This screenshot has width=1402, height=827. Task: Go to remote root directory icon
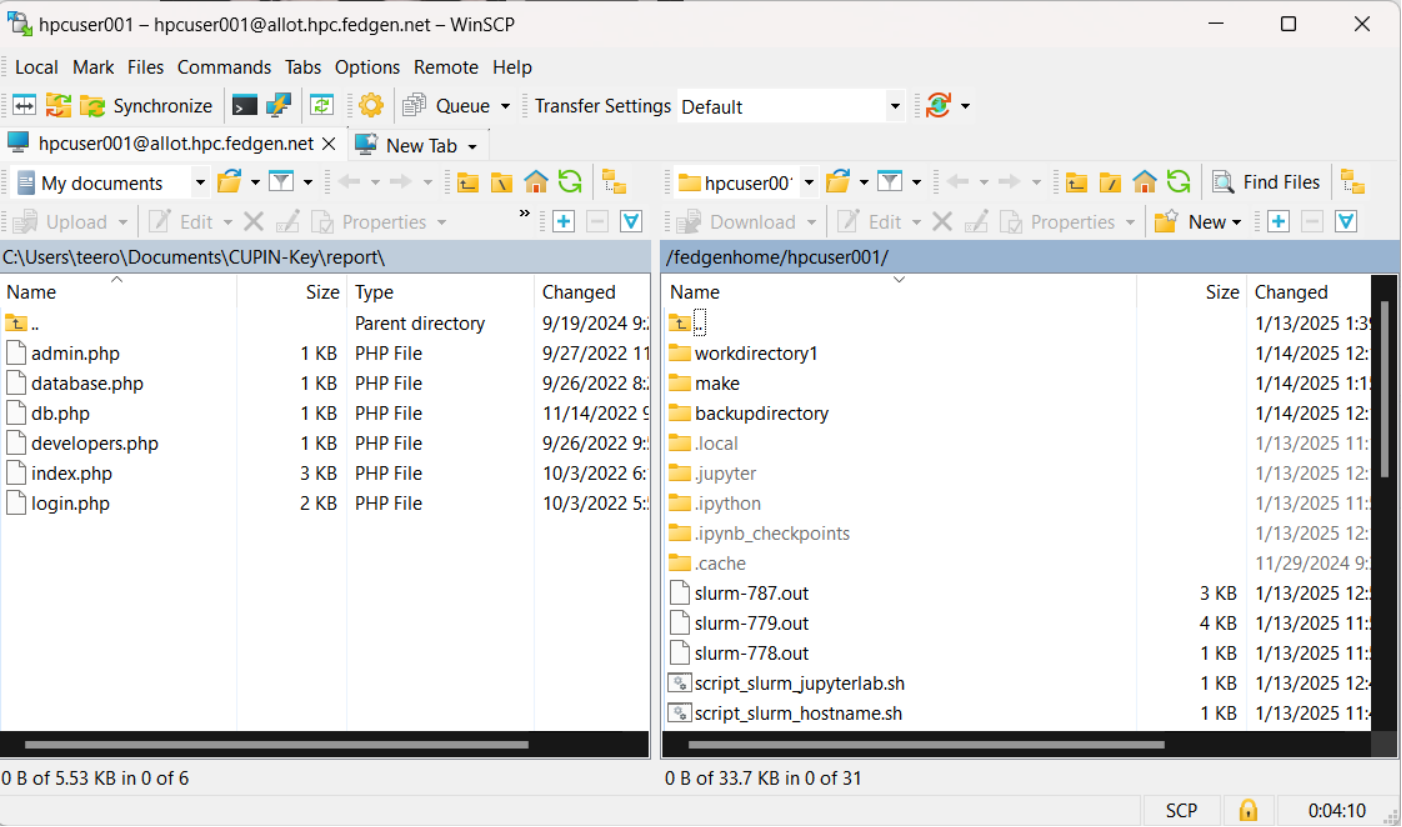1110,182
